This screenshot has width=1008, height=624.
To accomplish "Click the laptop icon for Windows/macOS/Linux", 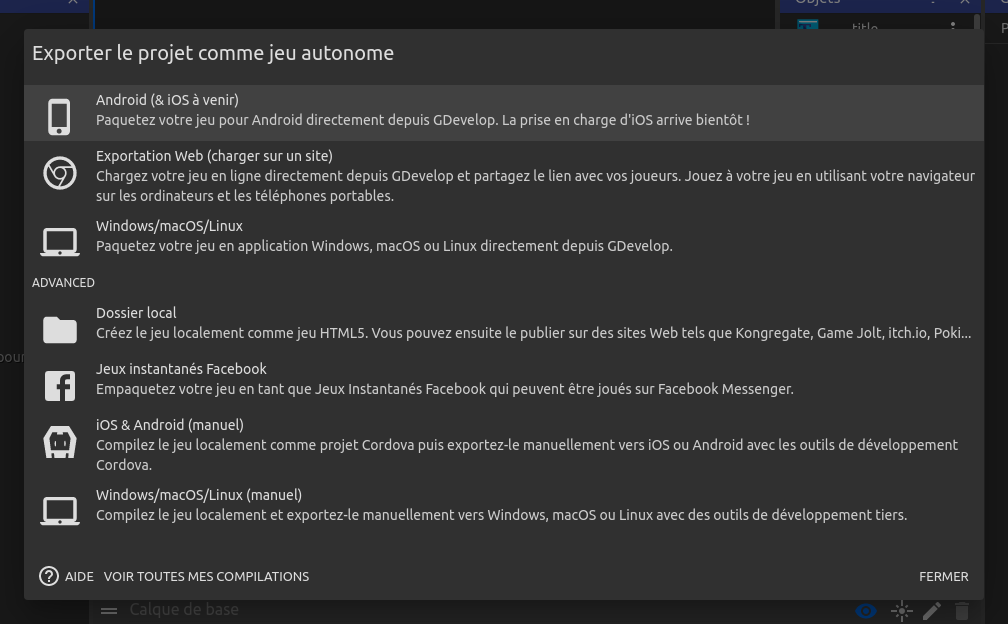I will tap(60, 242).
